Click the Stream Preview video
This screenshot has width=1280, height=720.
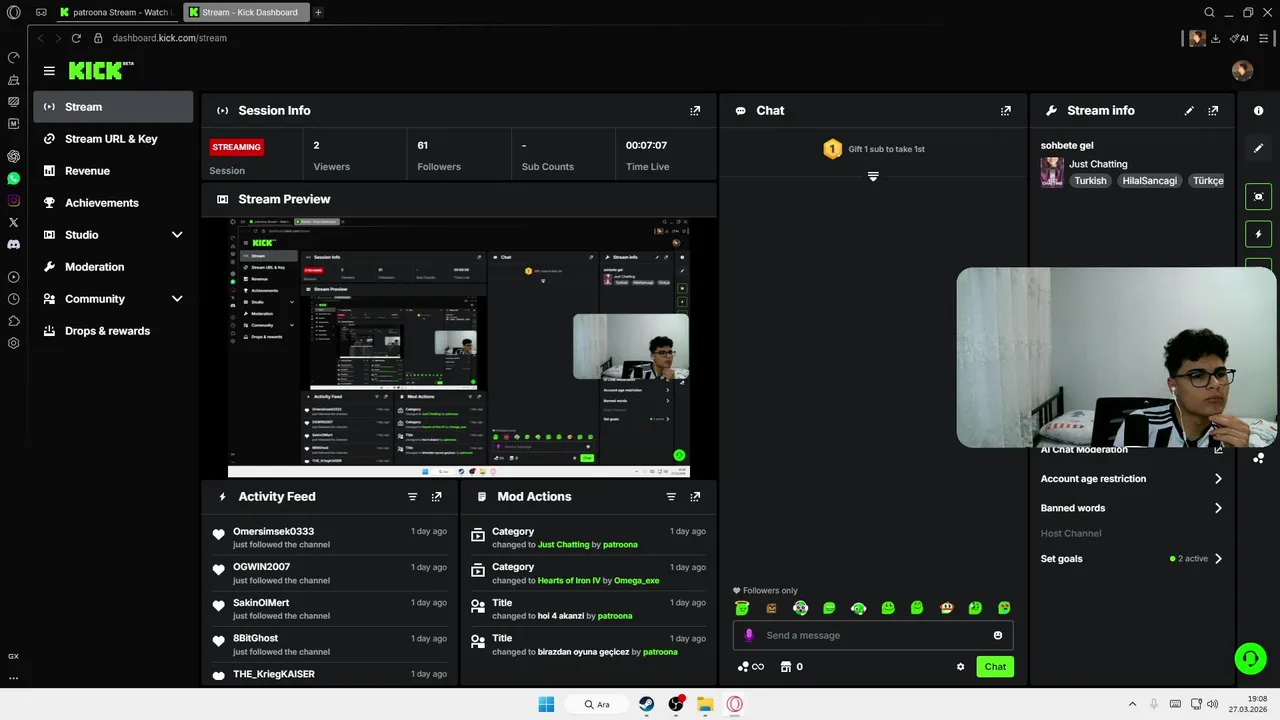click(459, 347)
